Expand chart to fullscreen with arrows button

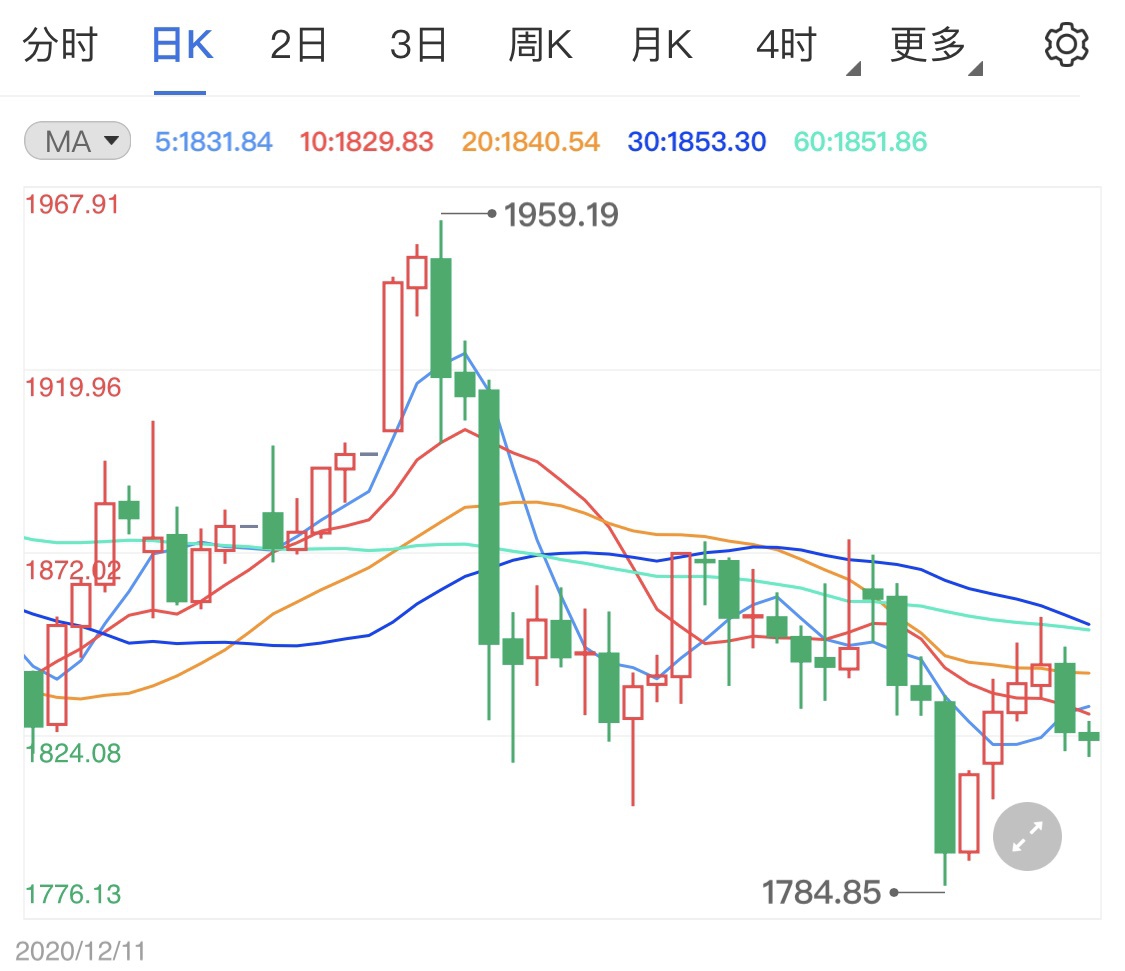coord(1027,836)
